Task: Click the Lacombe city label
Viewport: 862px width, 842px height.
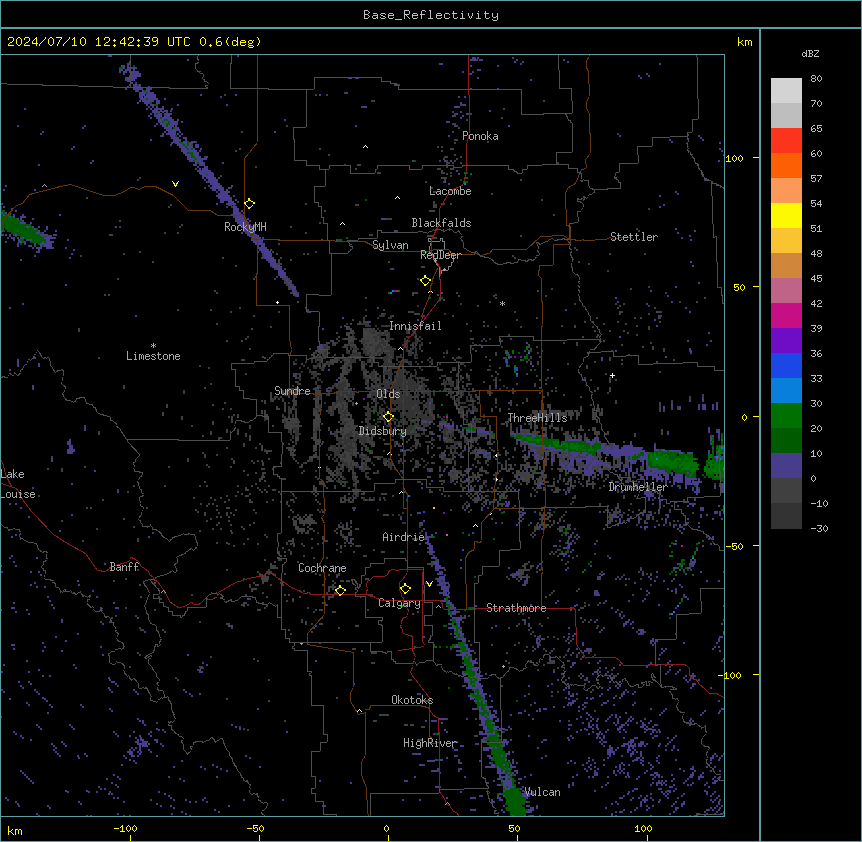Action: tap(450, 191)
